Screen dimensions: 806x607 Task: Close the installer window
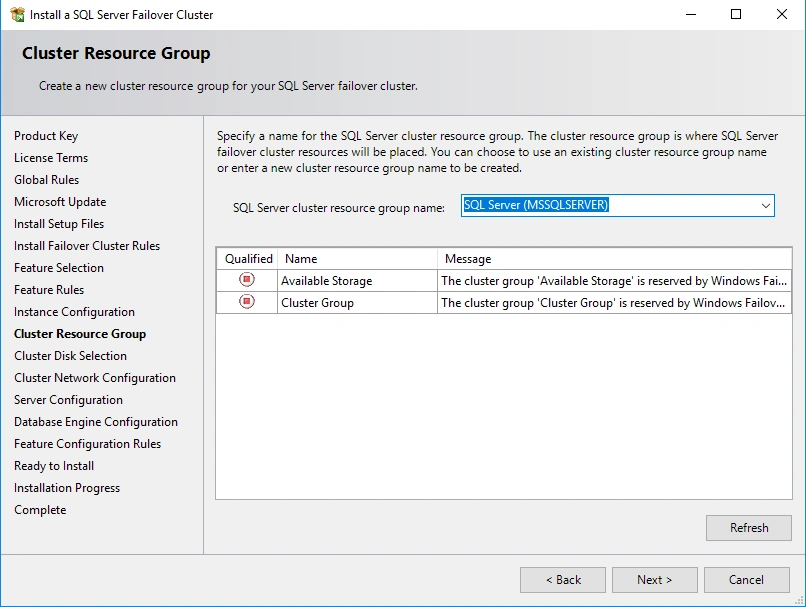point(782,14)
